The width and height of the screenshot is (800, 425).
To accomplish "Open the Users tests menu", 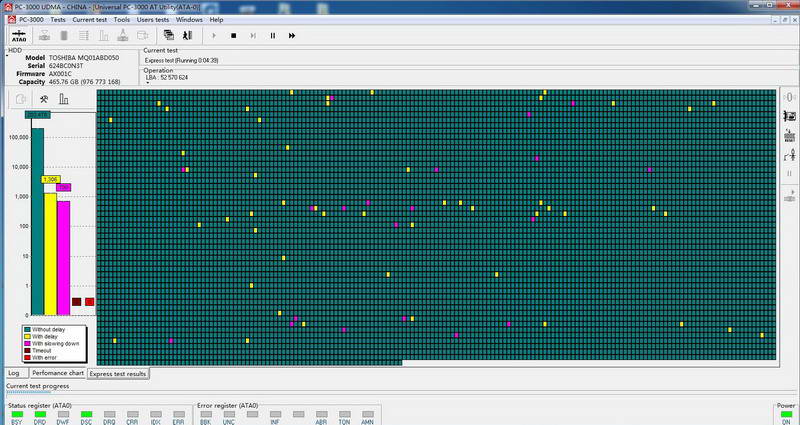I will point(153,19).
